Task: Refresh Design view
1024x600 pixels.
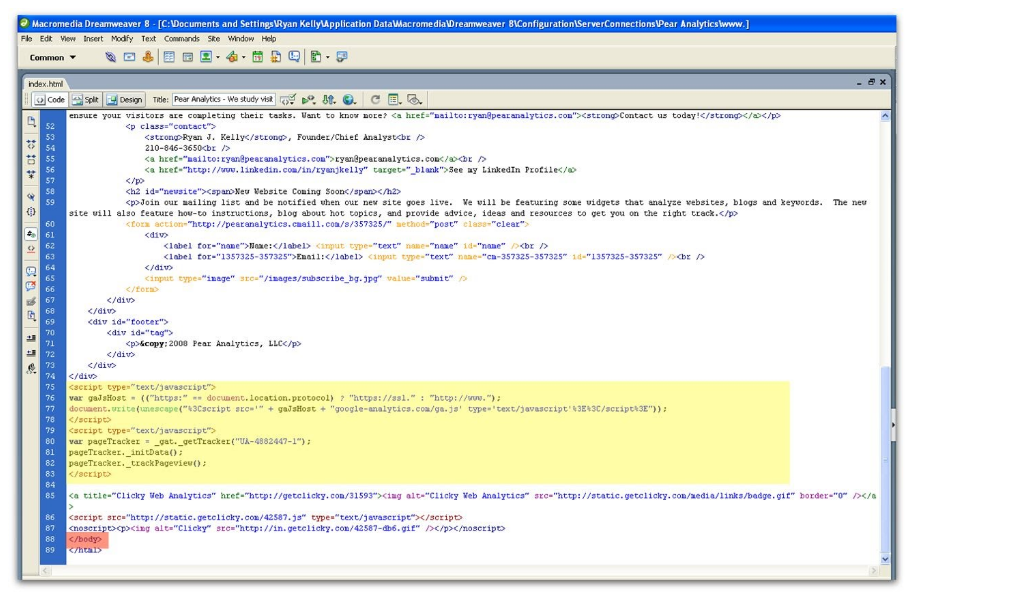Action: pos(375,100)
